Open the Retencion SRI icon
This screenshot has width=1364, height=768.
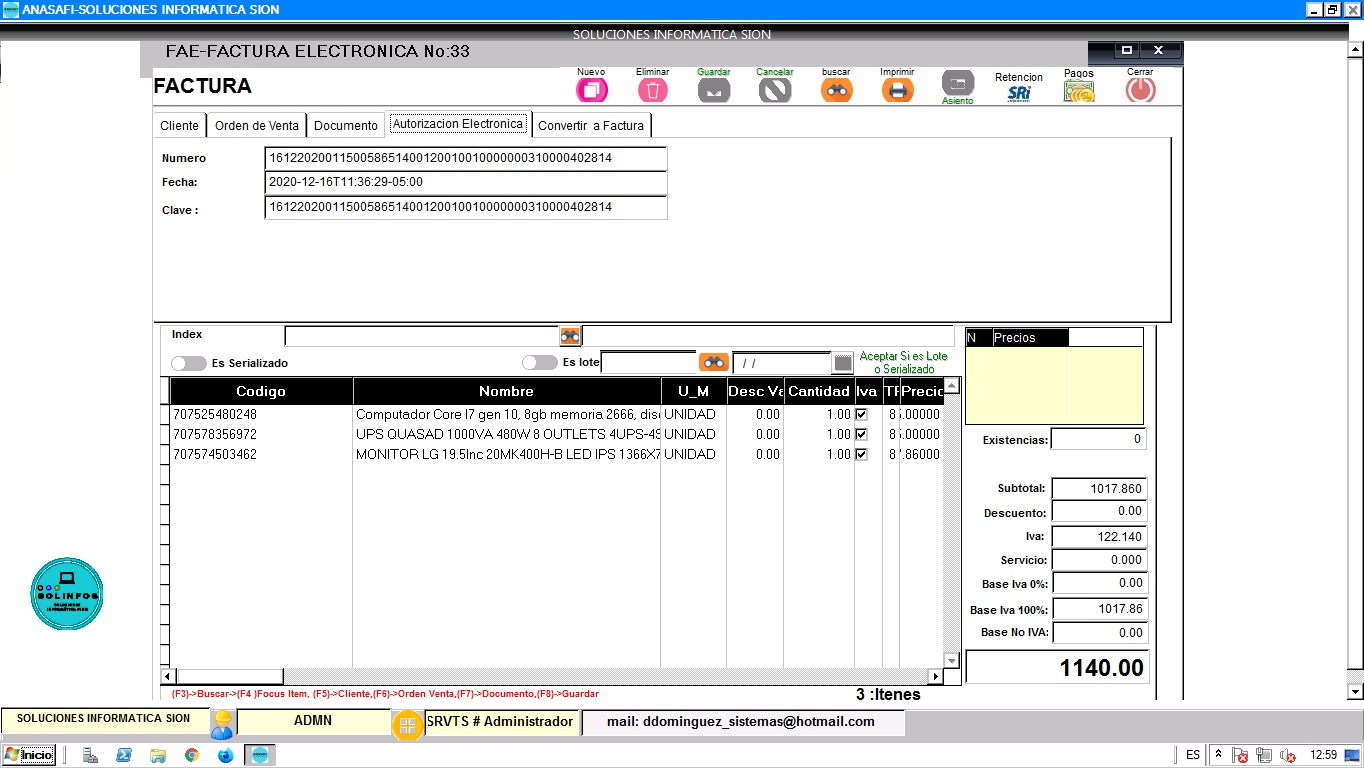tap(1018, 93)
